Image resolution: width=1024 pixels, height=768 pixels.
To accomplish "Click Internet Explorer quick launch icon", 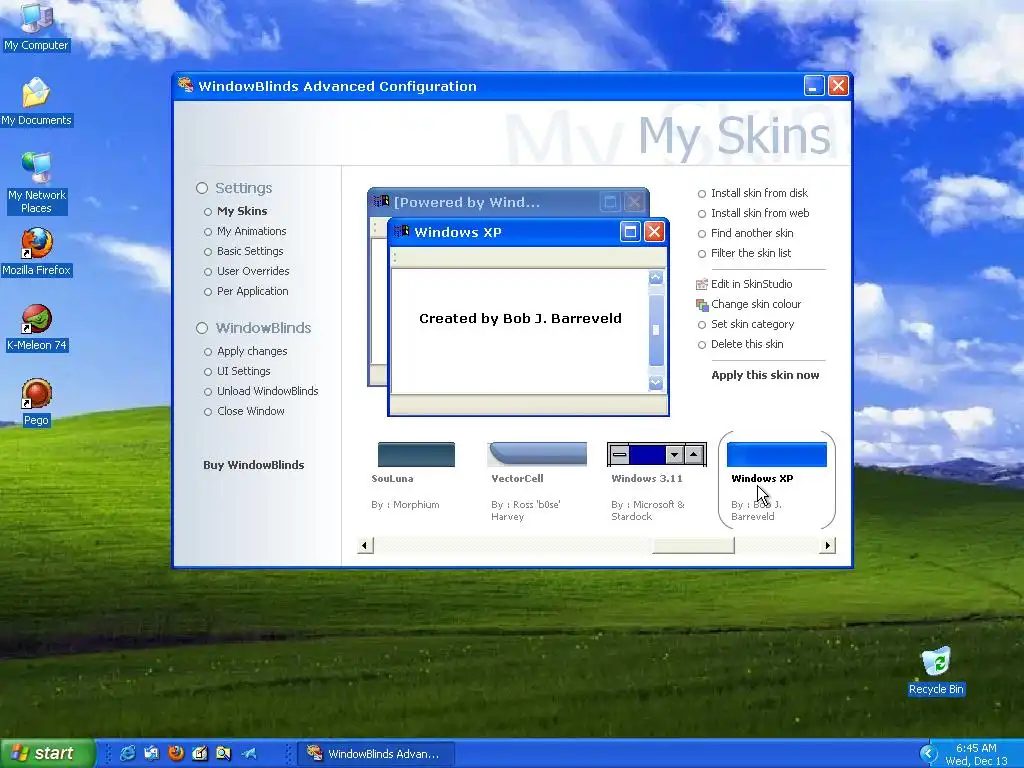I will (x=127, y=753).
